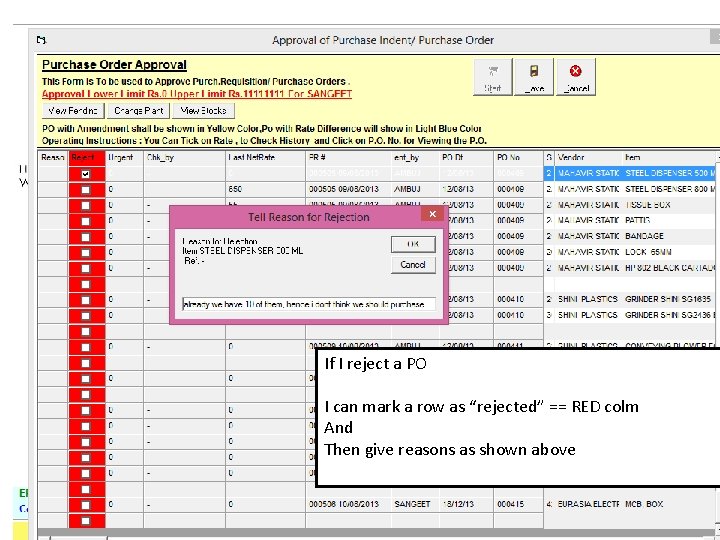The image size is (720, 540).
Task: Uncheck the Reject box for STEEL DISPENSER 500 ML
Action: (x=85, y=174)
